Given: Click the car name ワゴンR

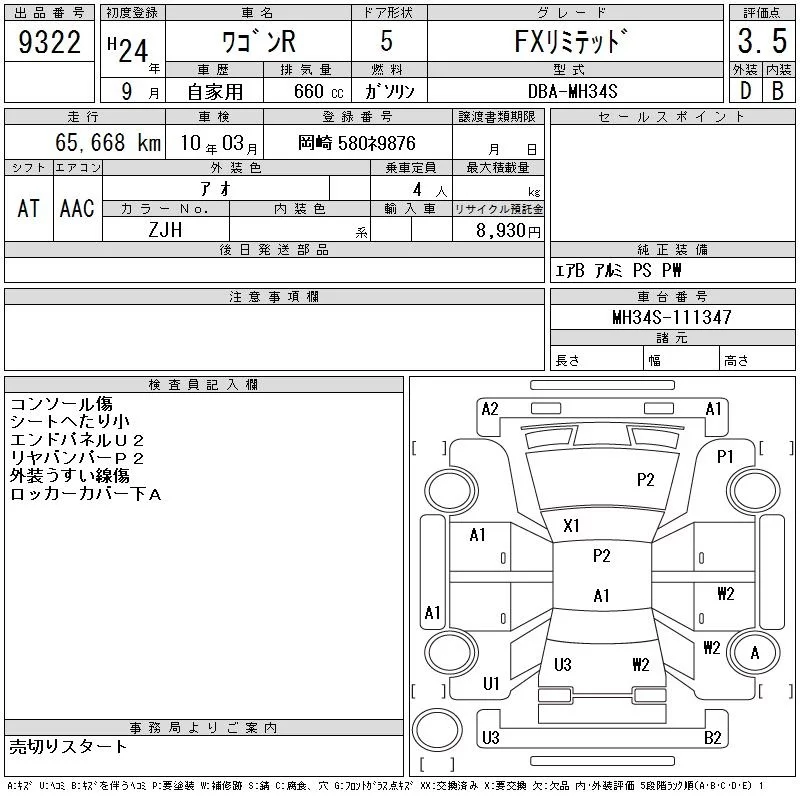Looking at the screenshot, I should [x=259, y=41].
